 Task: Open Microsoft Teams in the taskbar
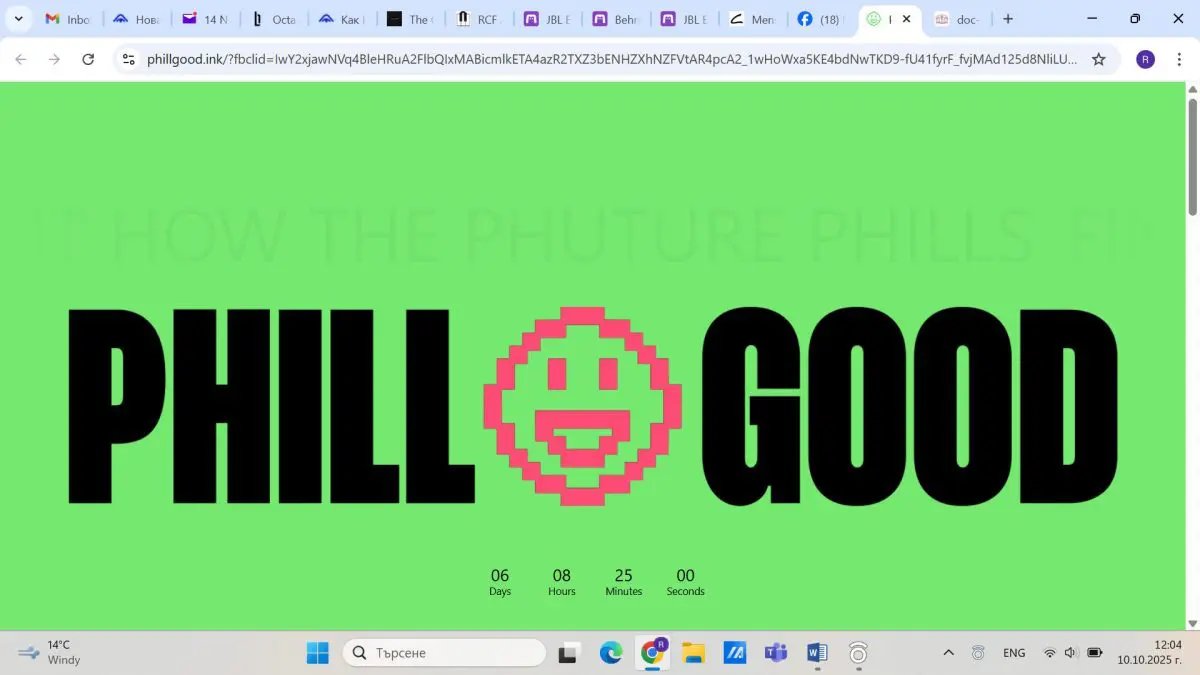coord(776,653)
